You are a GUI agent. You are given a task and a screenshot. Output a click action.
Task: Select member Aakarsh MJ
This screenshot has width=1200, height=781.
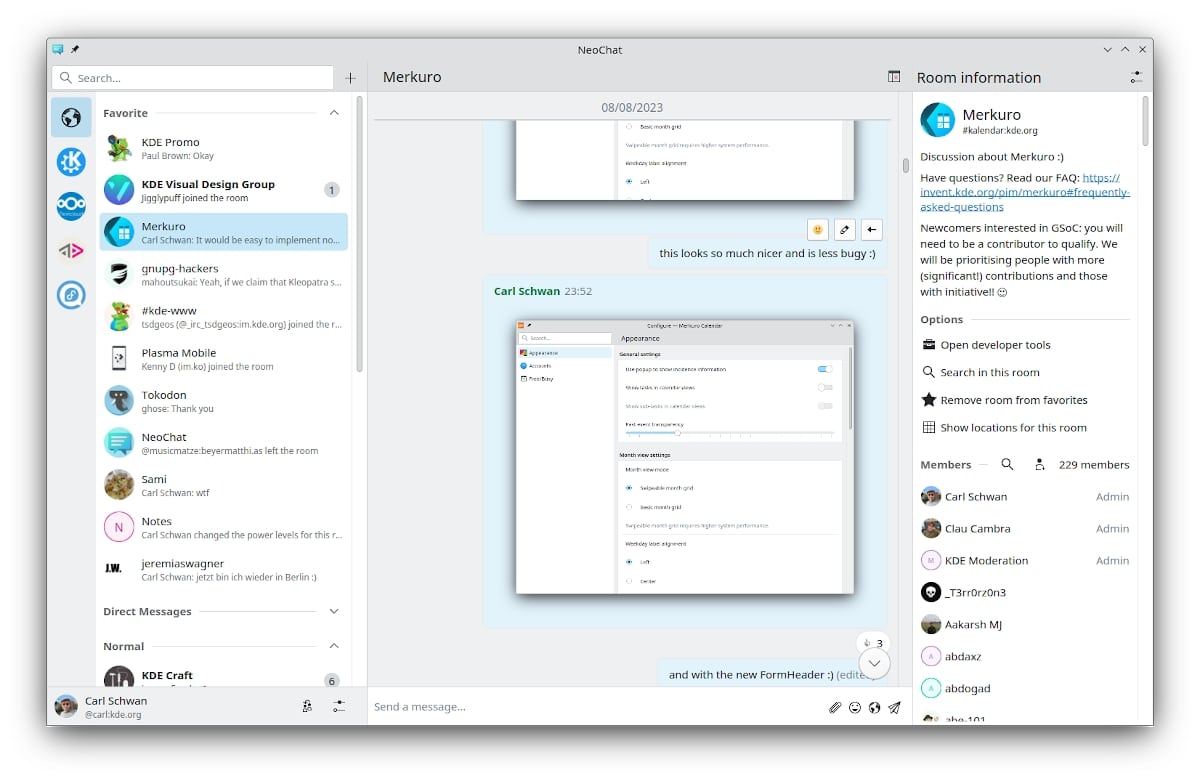1025,625
